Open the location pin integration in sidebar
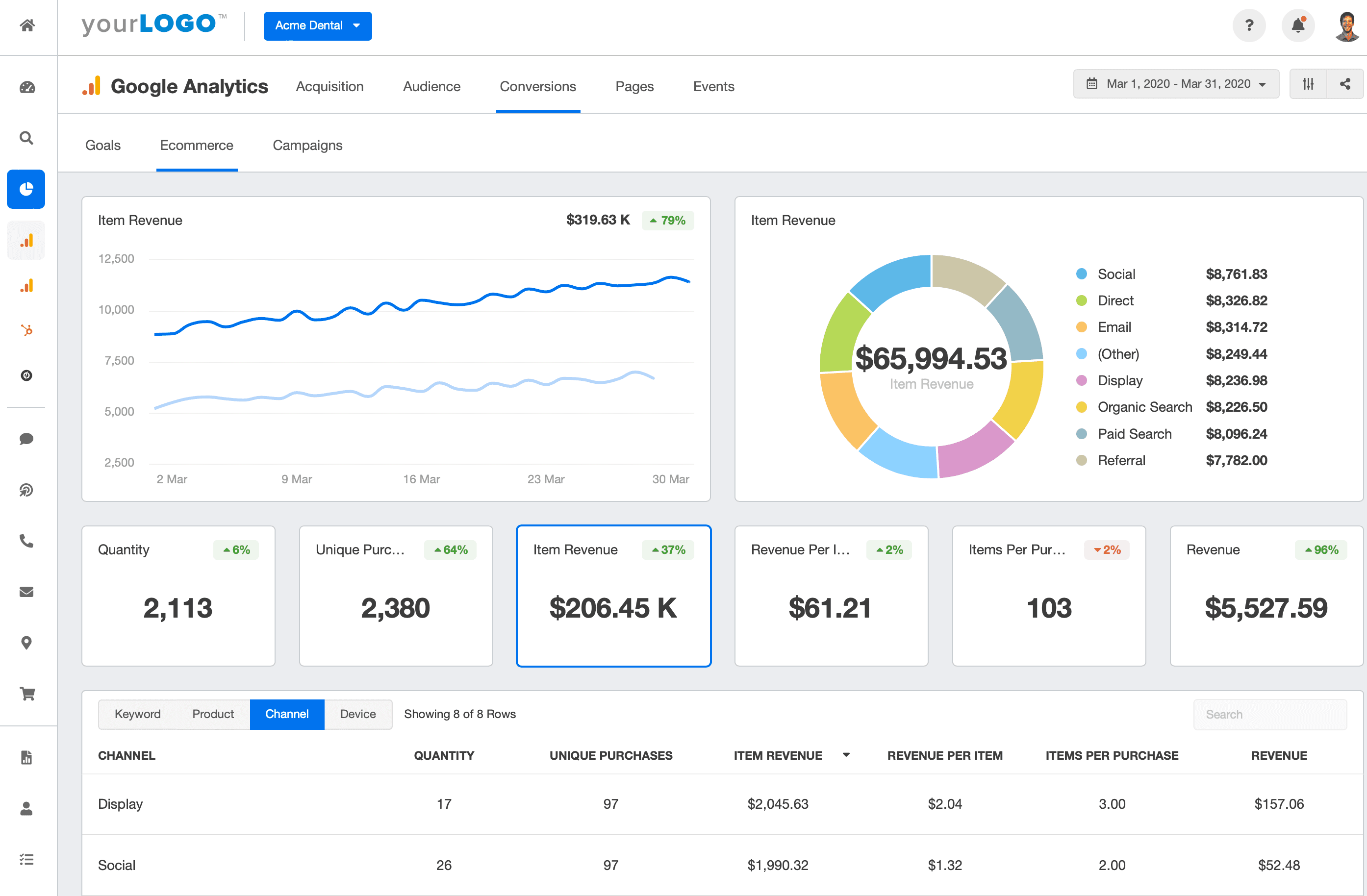This screenshot has height=896, width=1367. [26, 643]
